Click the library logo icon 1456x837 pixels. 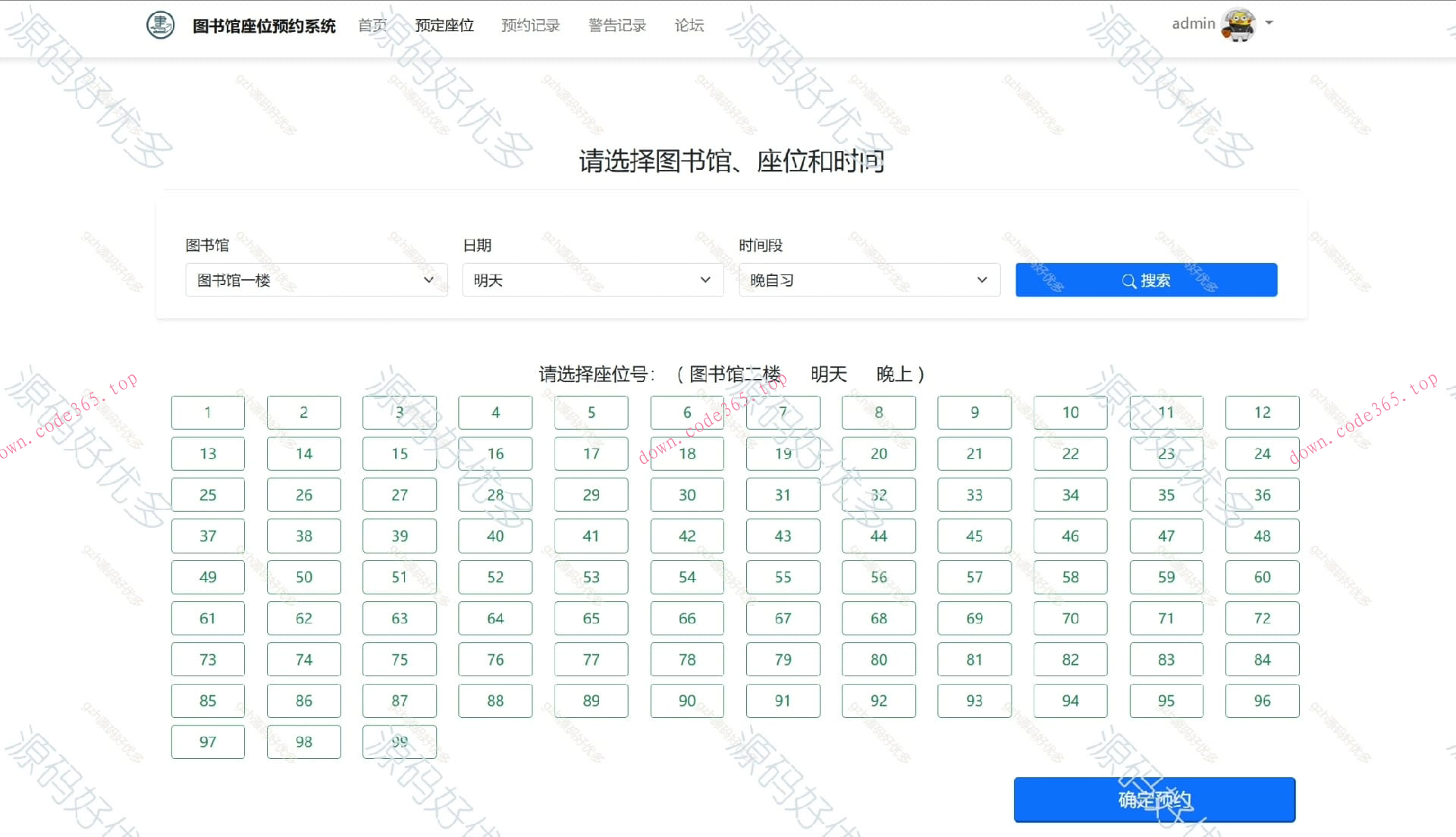159,24
